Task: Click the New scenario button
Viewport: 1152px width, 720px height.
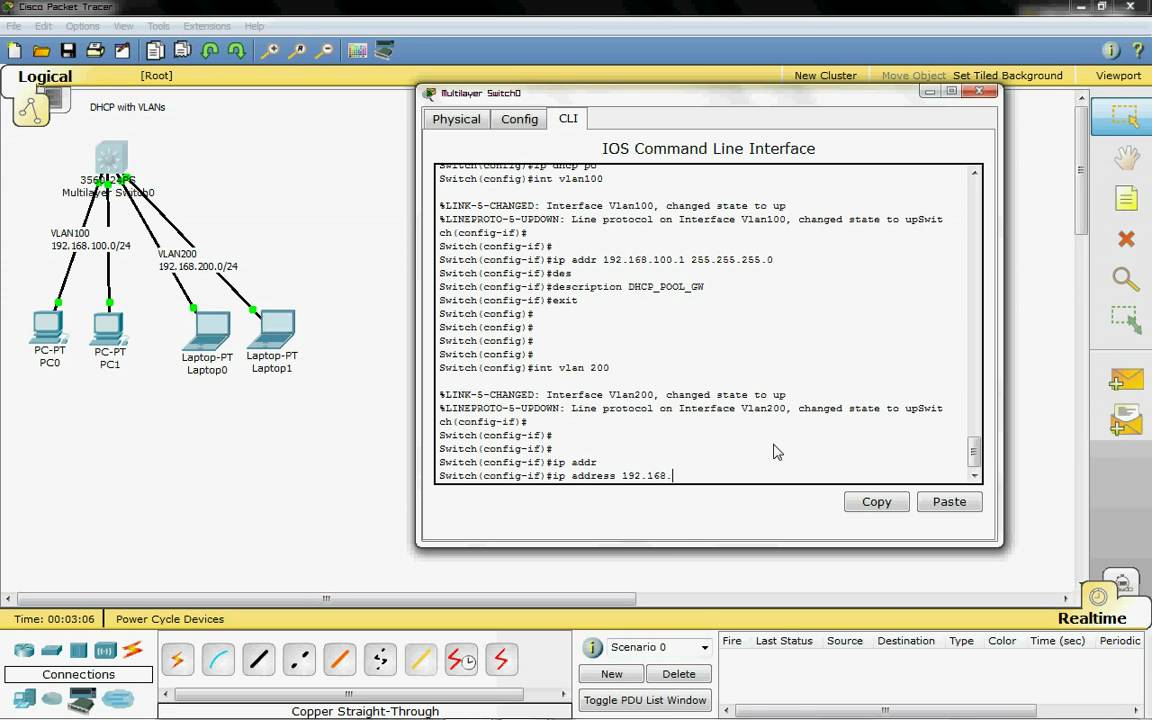Action: point(611,674)
